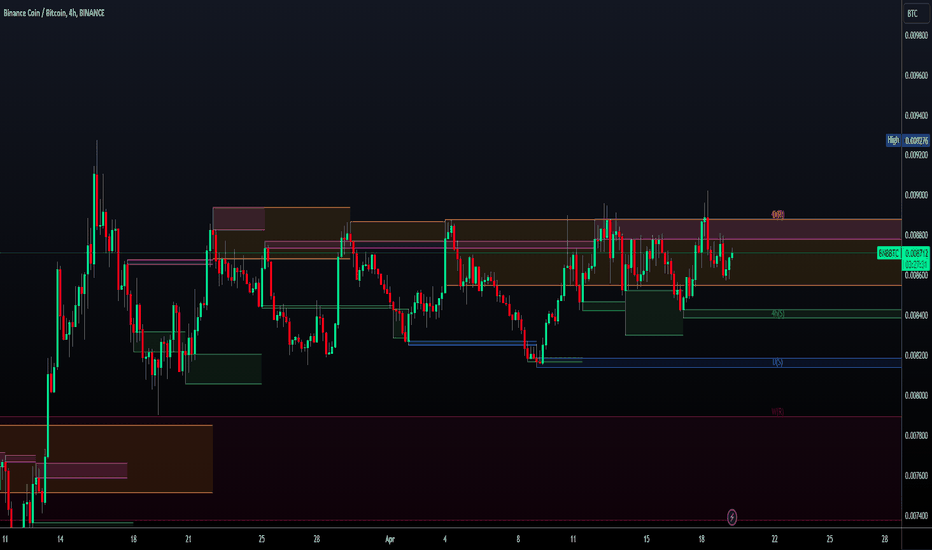The width and height of the screenshot is (932, 550).
Task: Click the 0.009600 price axis label
Action: point(916,76)
